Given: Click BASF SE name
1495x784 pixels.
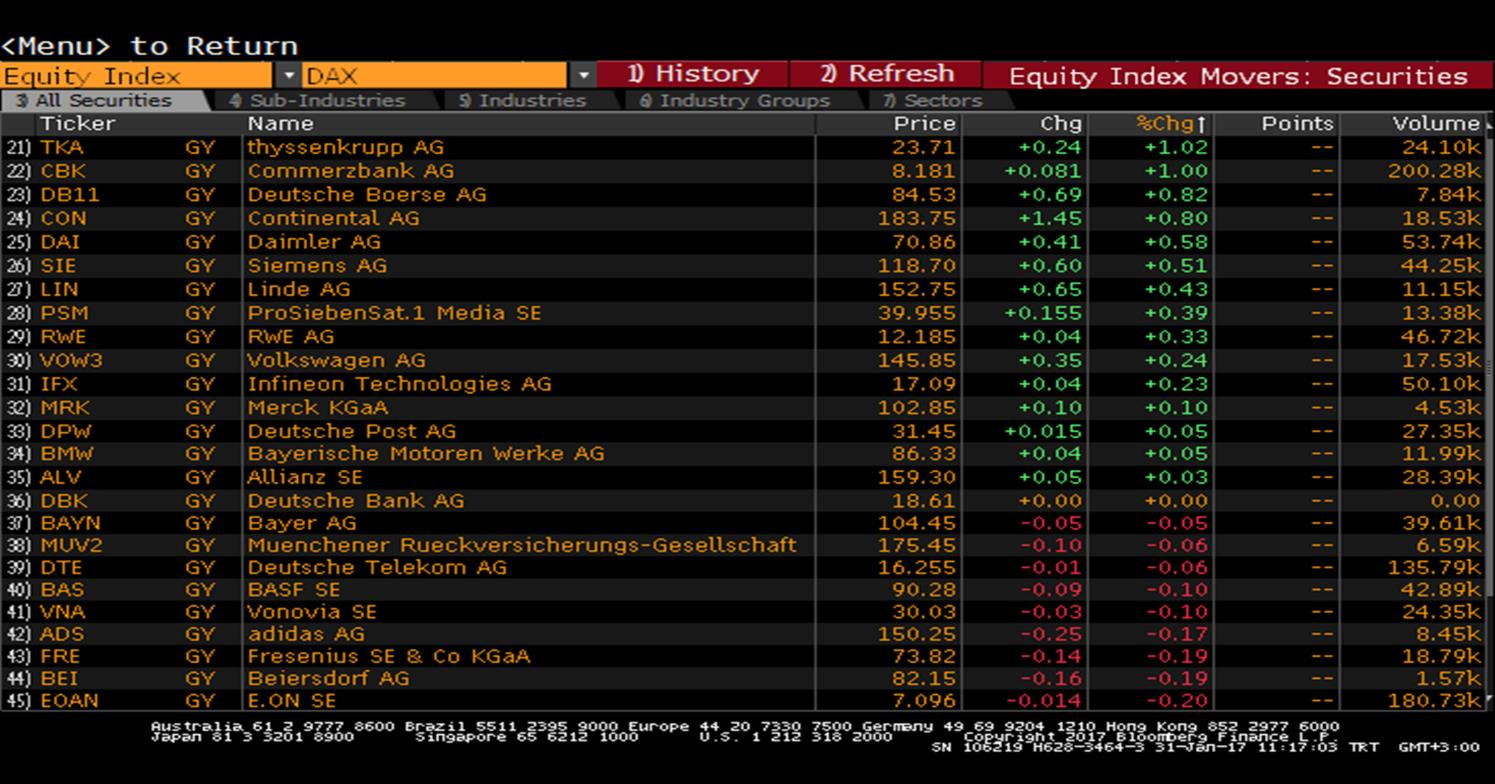Looking at the screenshot, I should 294,590.
